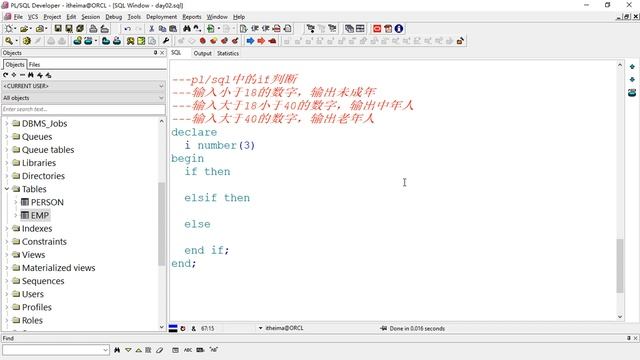
Task: Click the 'declare' keyword in SQL editor
Action: click(194, 132)
